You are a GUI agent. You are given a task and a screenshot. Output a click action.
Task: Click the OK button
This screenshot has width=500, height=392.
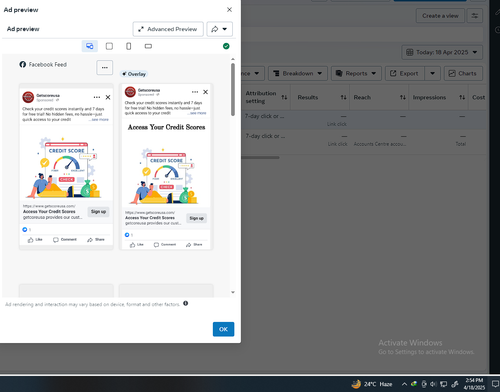click(223, 329)
